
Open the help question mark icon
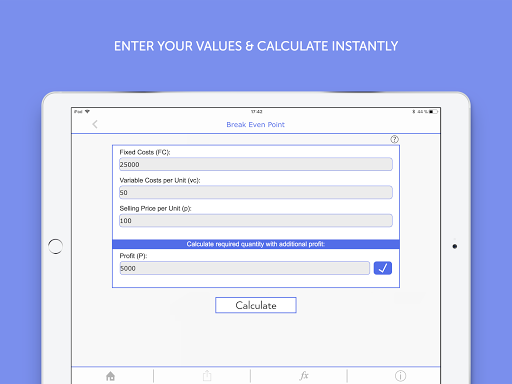point(394,139)
